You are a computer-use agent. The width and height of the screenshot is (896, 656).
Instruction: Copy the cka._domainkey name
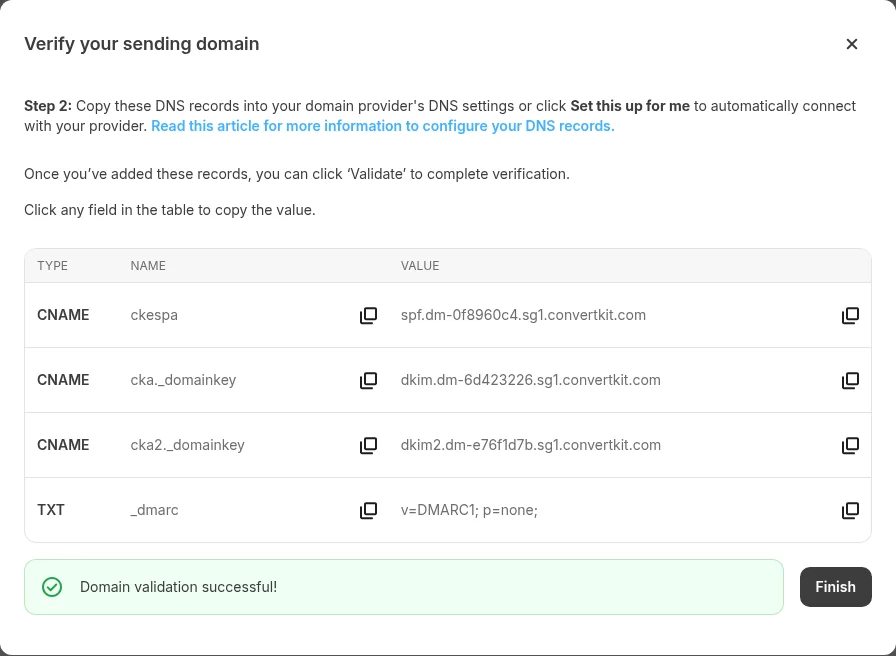tap(369, 380)
